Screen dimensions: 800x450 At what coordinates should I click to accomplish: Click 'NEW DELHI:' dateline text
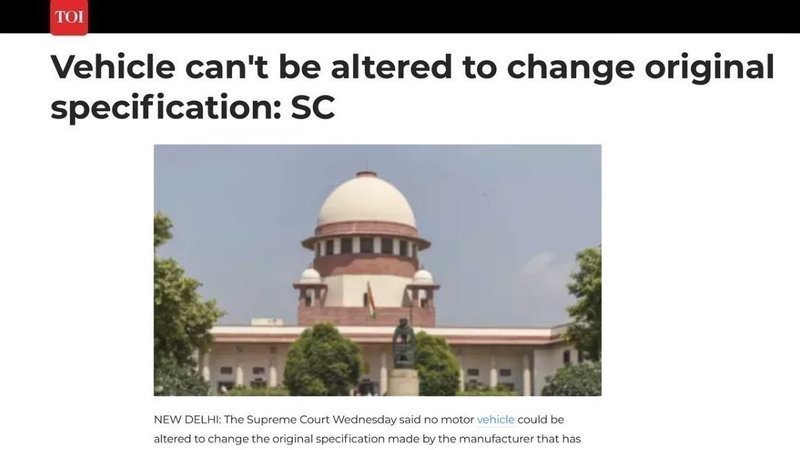[x=187, y=419]
